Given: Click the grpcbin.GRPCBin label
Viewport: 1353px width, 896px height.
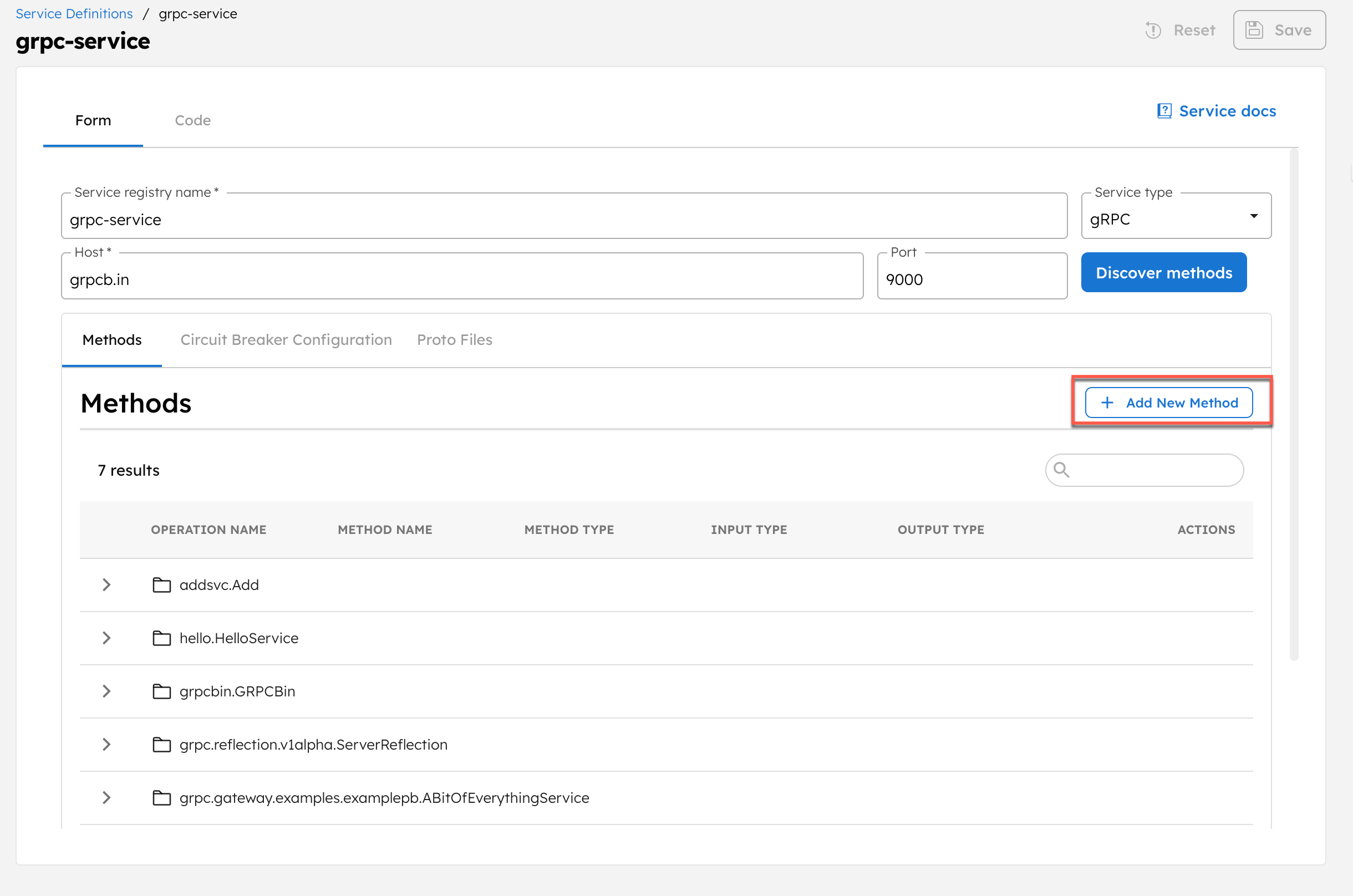Looking at the screenshot, I should click(237, 691).
